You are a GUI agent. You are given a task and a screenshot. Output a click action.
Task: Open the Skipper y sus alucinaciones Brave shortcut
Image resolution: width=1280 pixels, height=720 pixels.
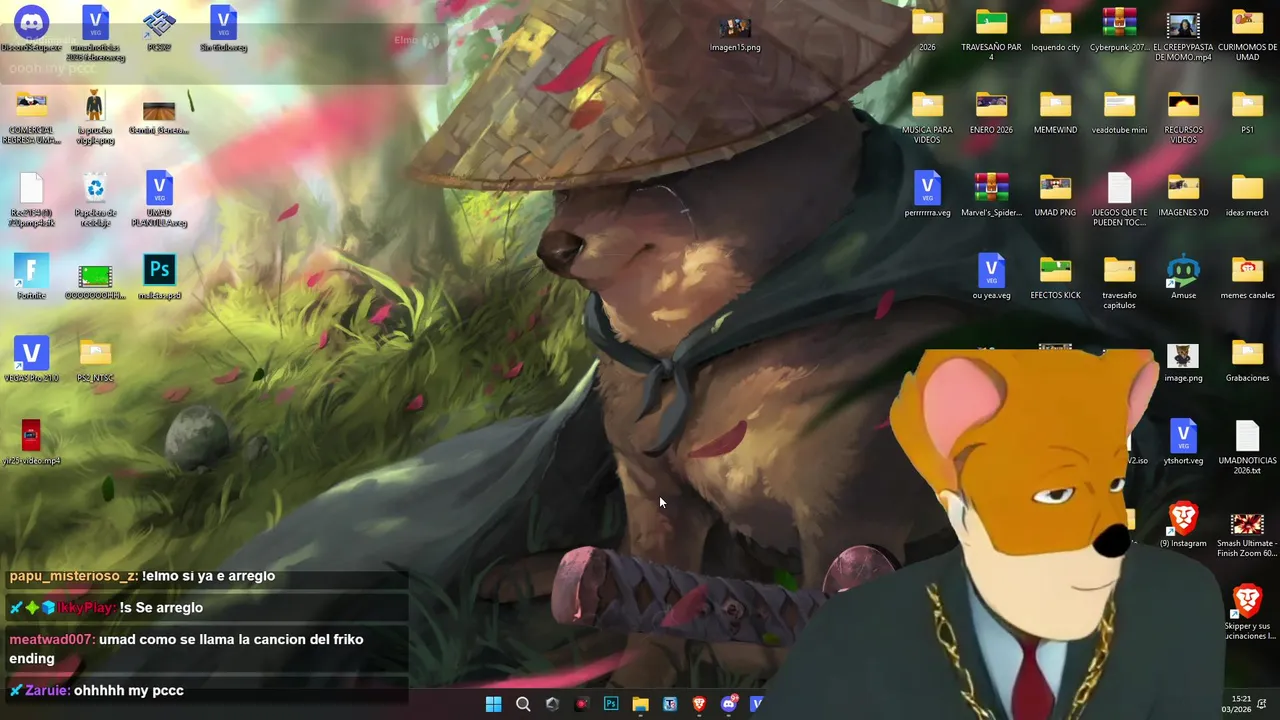pyautogui.click(x=1247, y=613)
